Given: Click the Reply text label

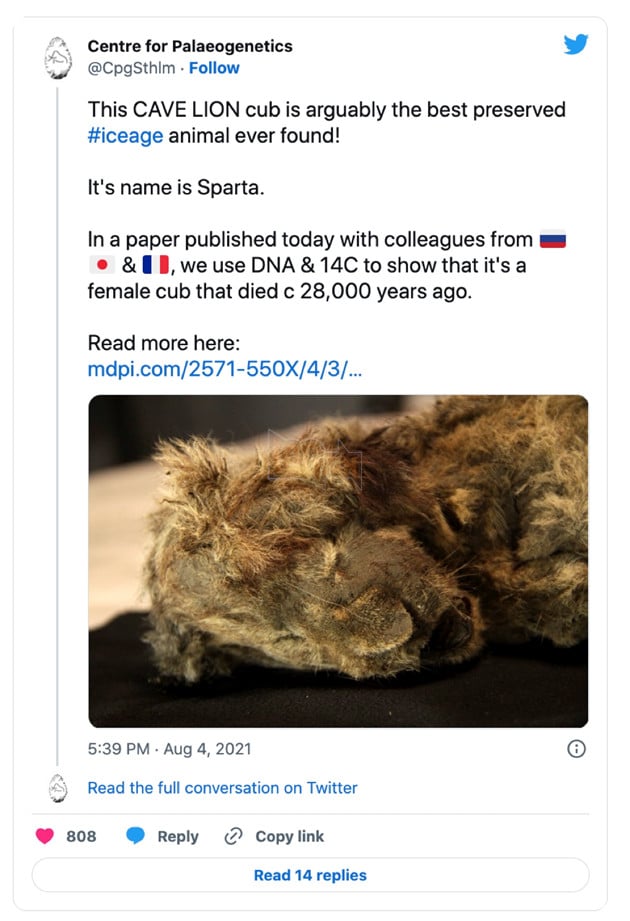Looking at the screenshot, I should tap(178, 836).
